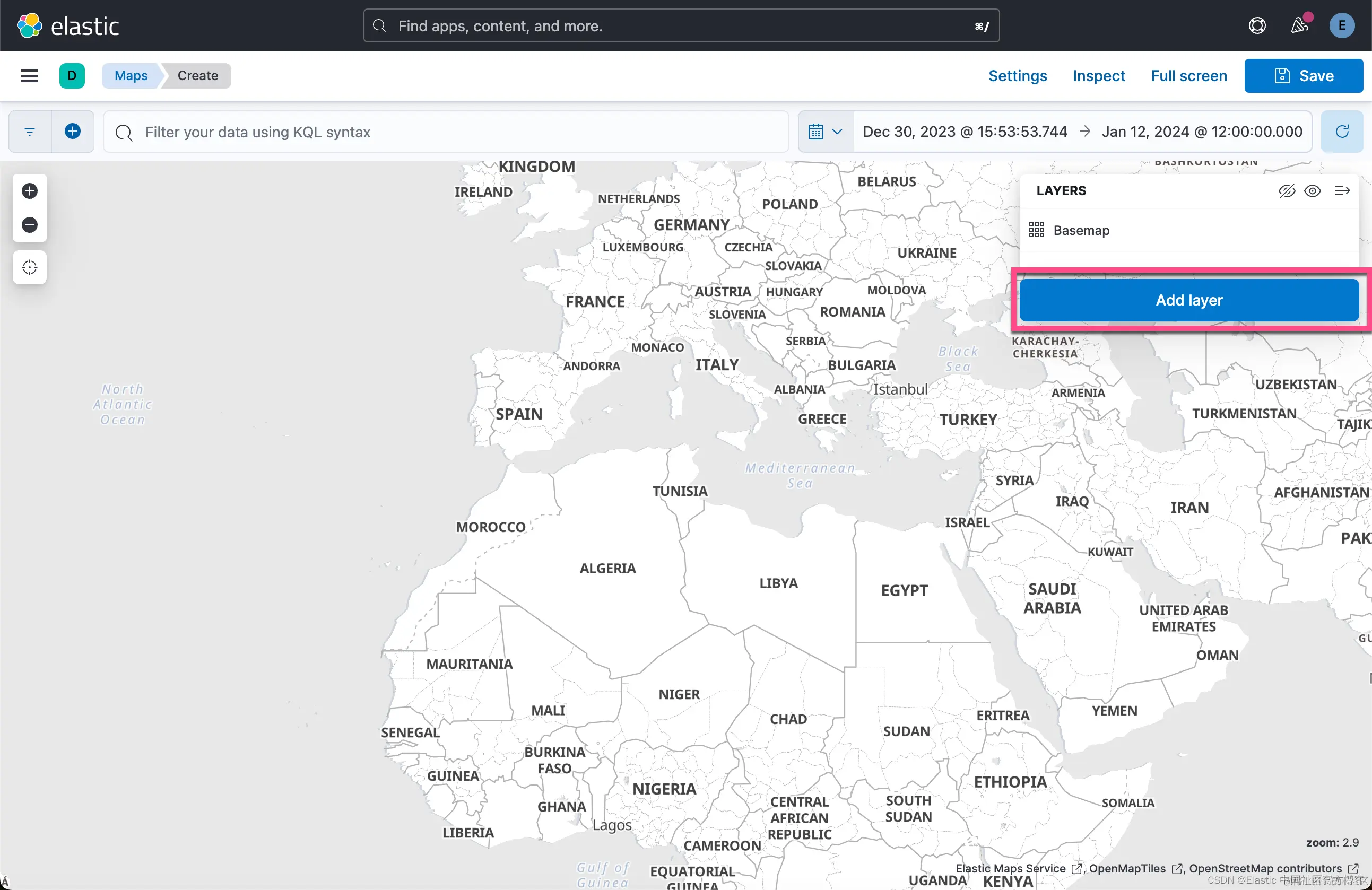Open the user avatar menu

[1341, 26]
